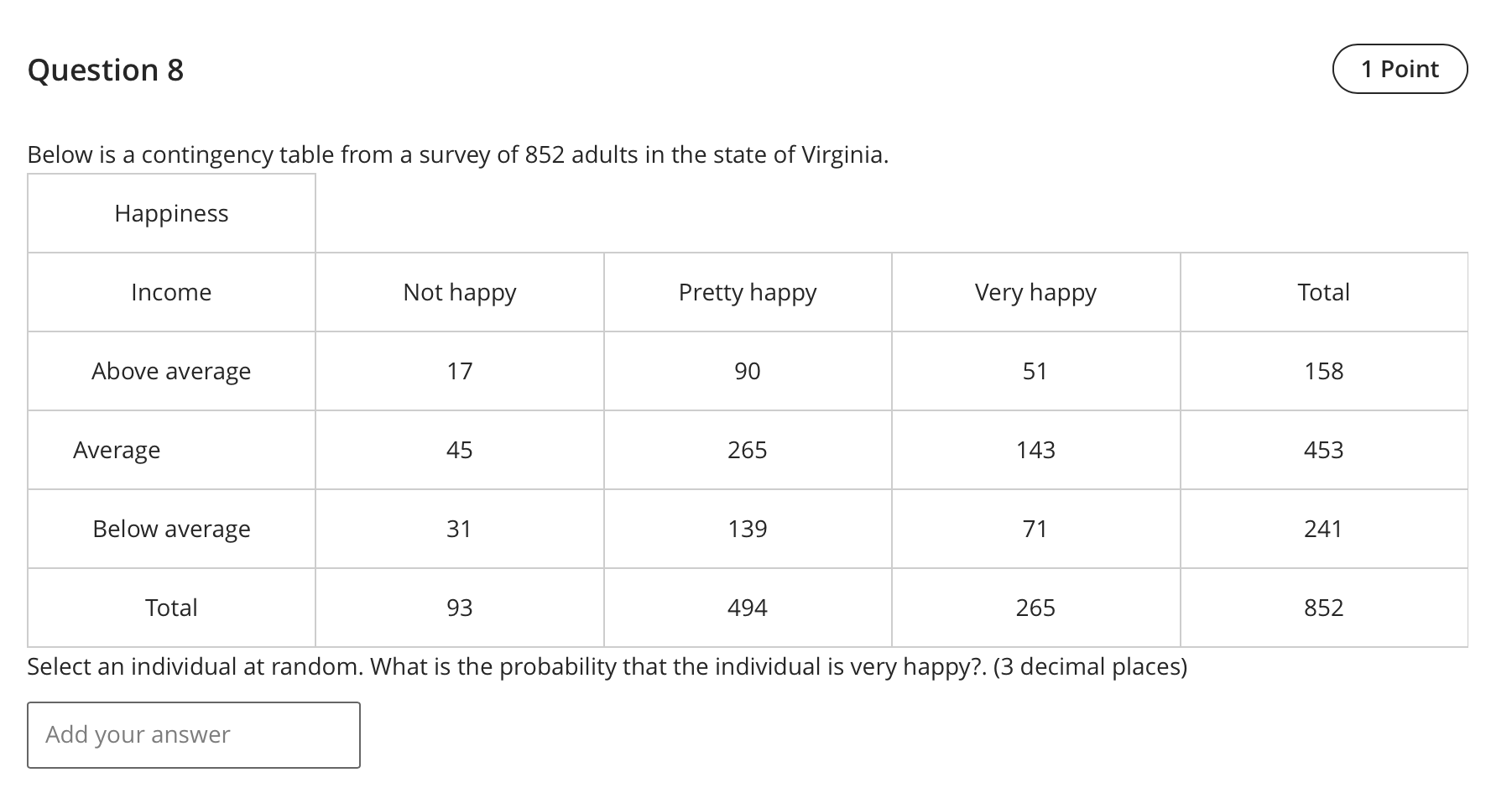Select the Not happy column header
The width and height of the screenshot is (1512, 809).
[459, 292]
